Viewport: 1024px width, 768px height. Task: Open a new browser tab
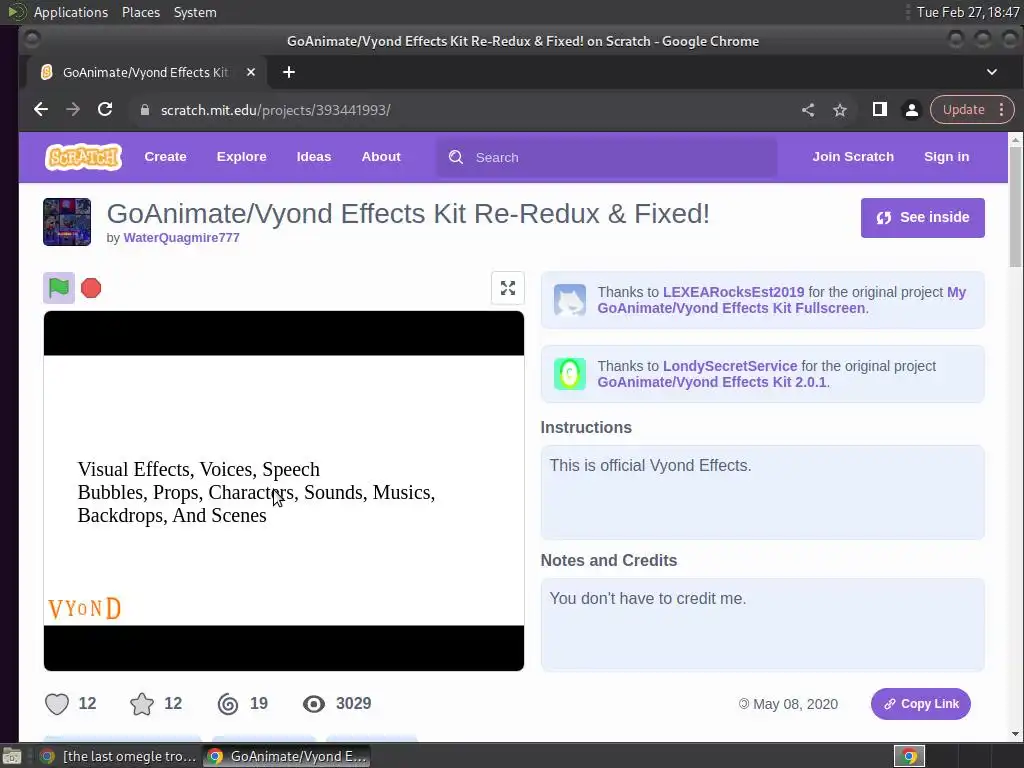tap(289, 72)
